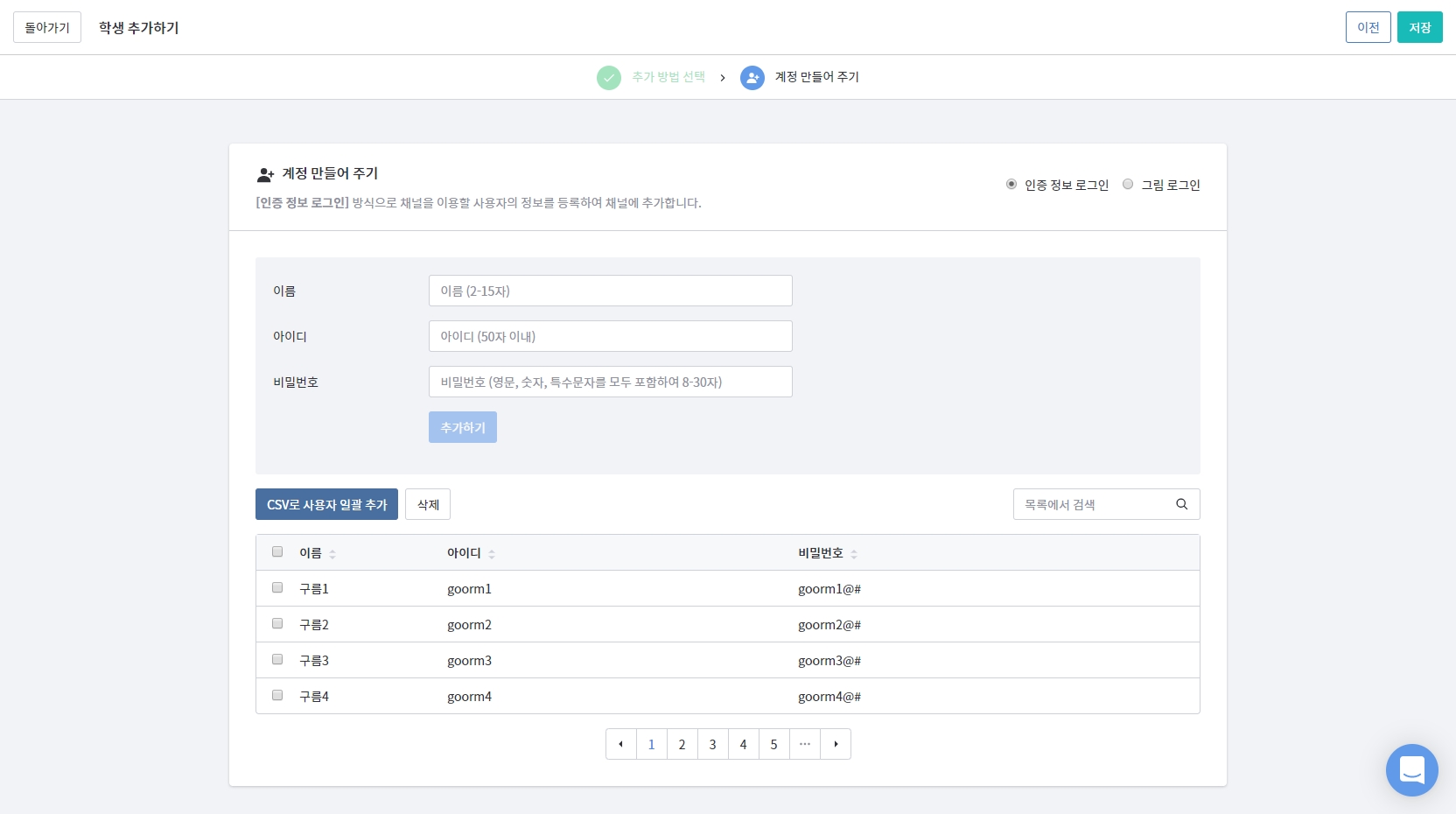Check the box for 구름1 row
The image size is (1456, 814).
pyautogui.click(x=277, y=588)
